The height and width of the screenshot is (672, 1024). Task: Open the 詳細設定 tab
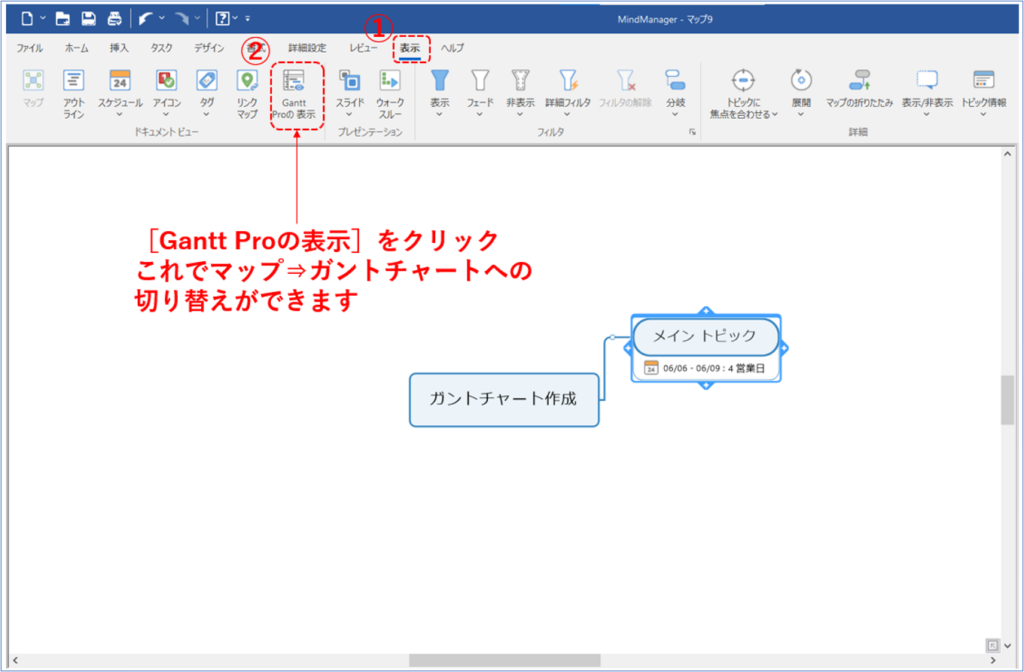coord(307,48)
